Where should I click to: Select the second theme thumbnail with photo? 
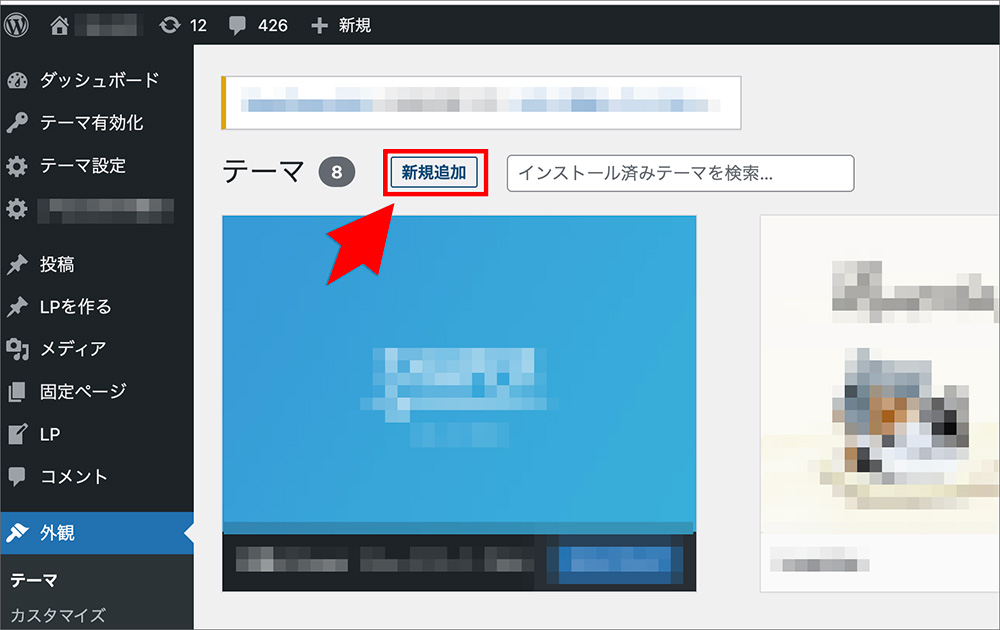coord(879,374)
